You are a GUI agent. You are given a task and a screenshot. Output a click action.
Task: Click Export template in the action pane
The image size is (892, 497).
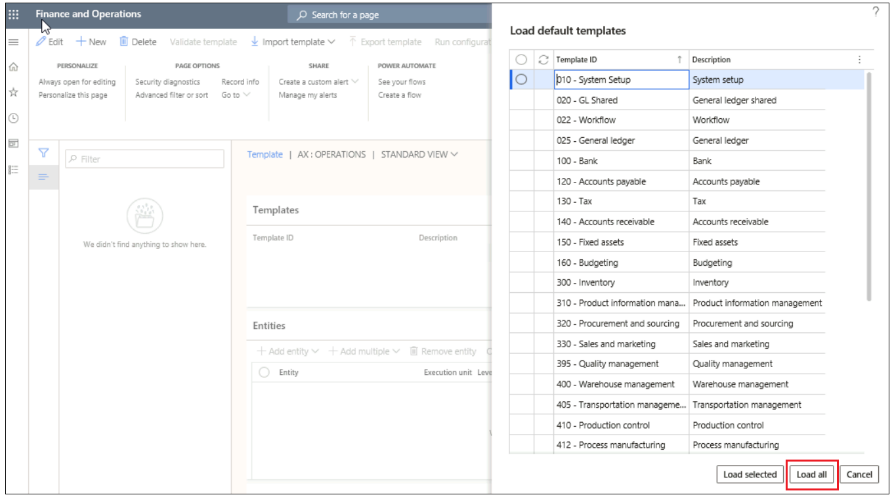coord(385,42)
